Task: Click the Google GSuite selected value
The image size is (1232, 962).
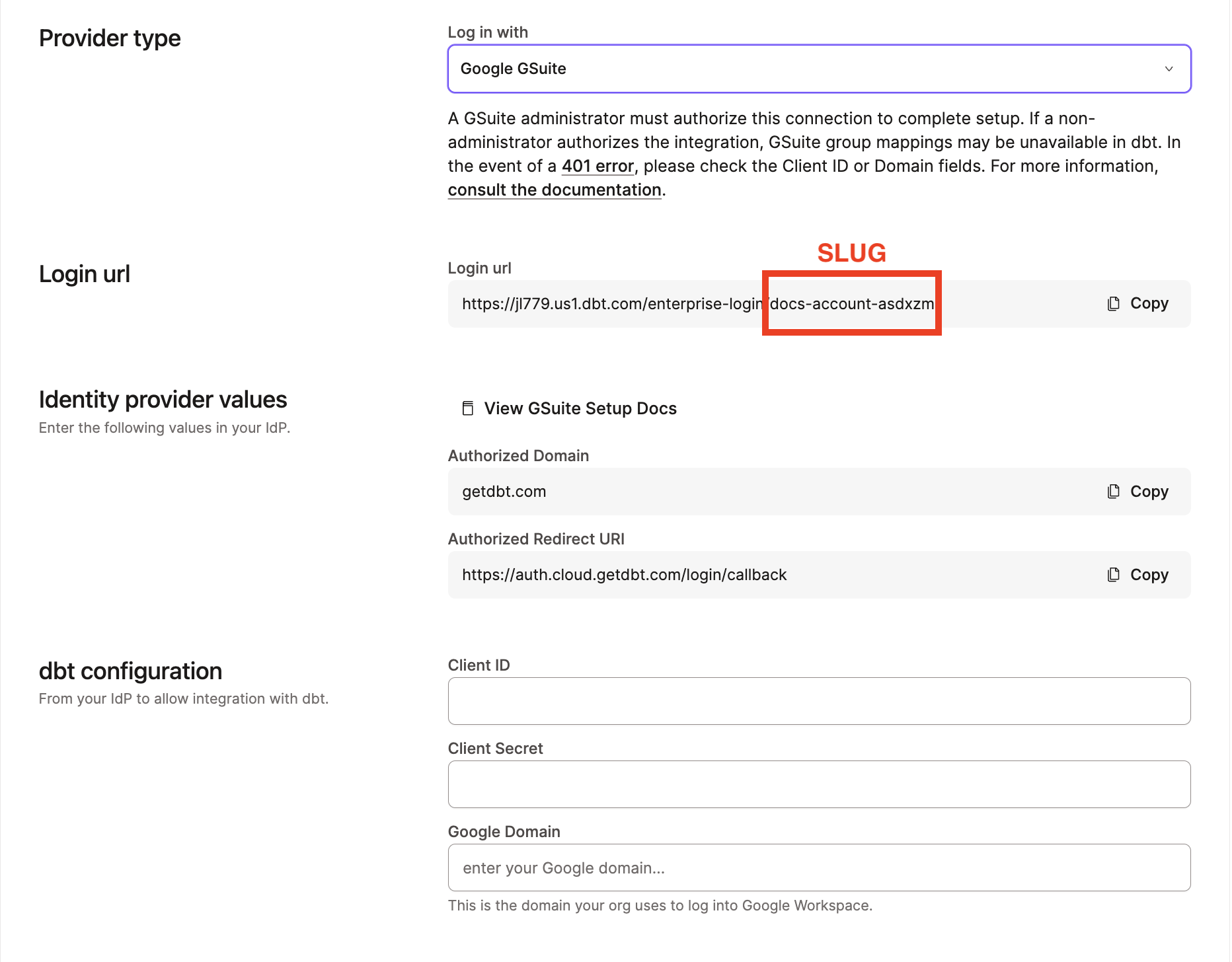Action: [514, 69]
